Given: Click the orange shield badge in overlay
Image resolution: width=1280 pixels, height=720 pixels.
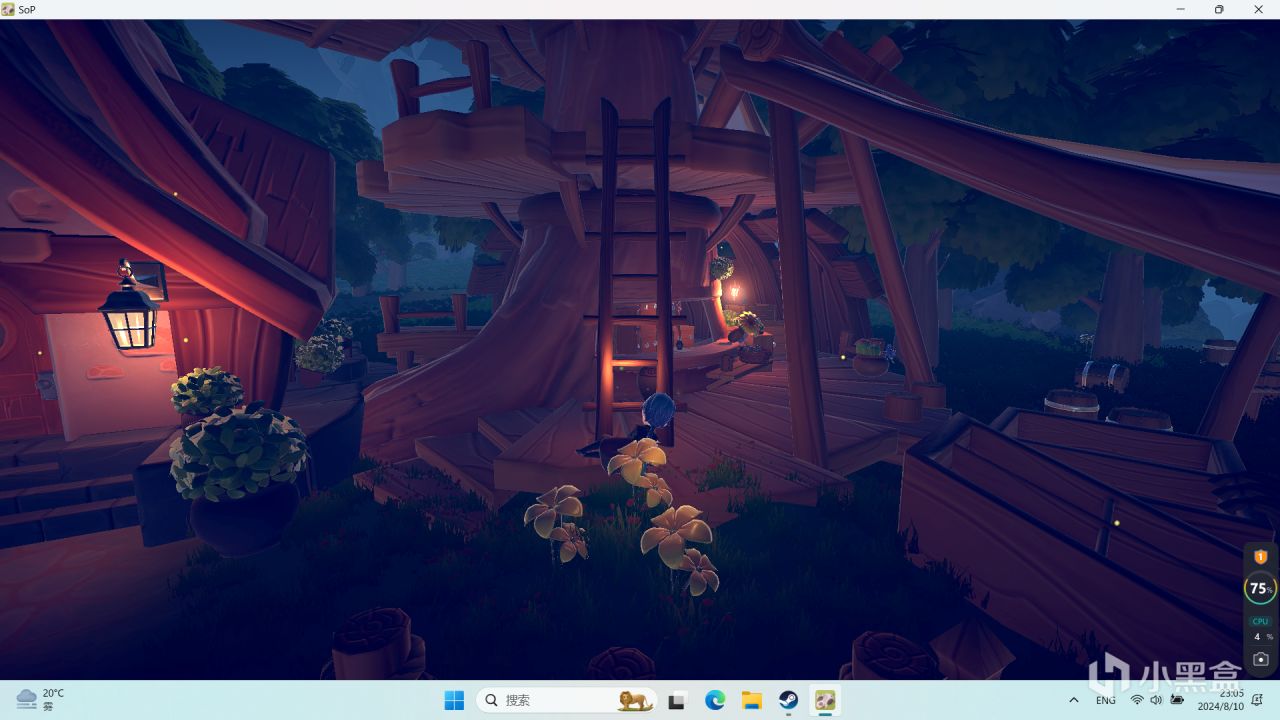Looking at the screenshot, I should (x=1260, y=557).
